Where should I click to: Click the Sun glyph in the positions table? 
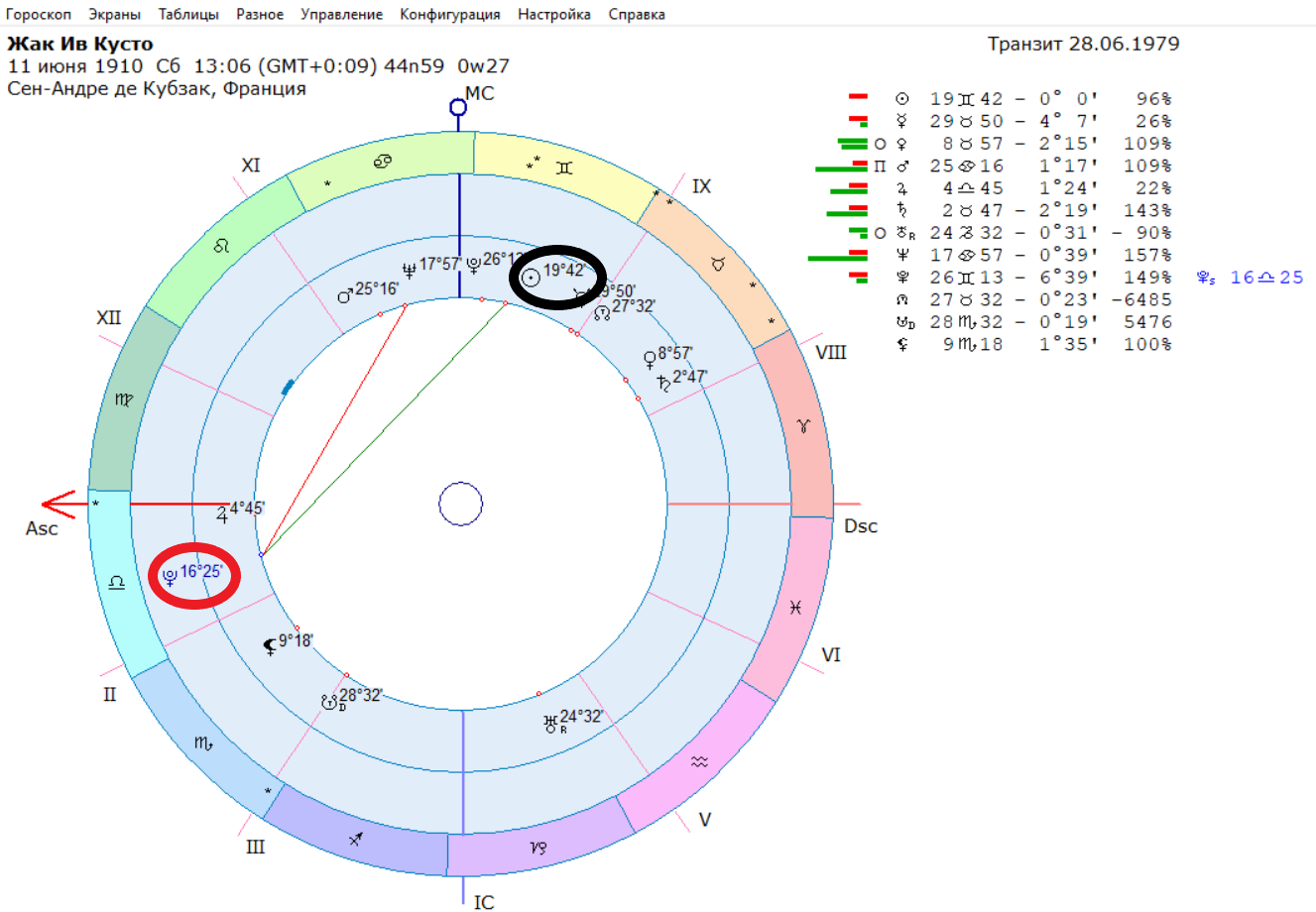[902, 99]
